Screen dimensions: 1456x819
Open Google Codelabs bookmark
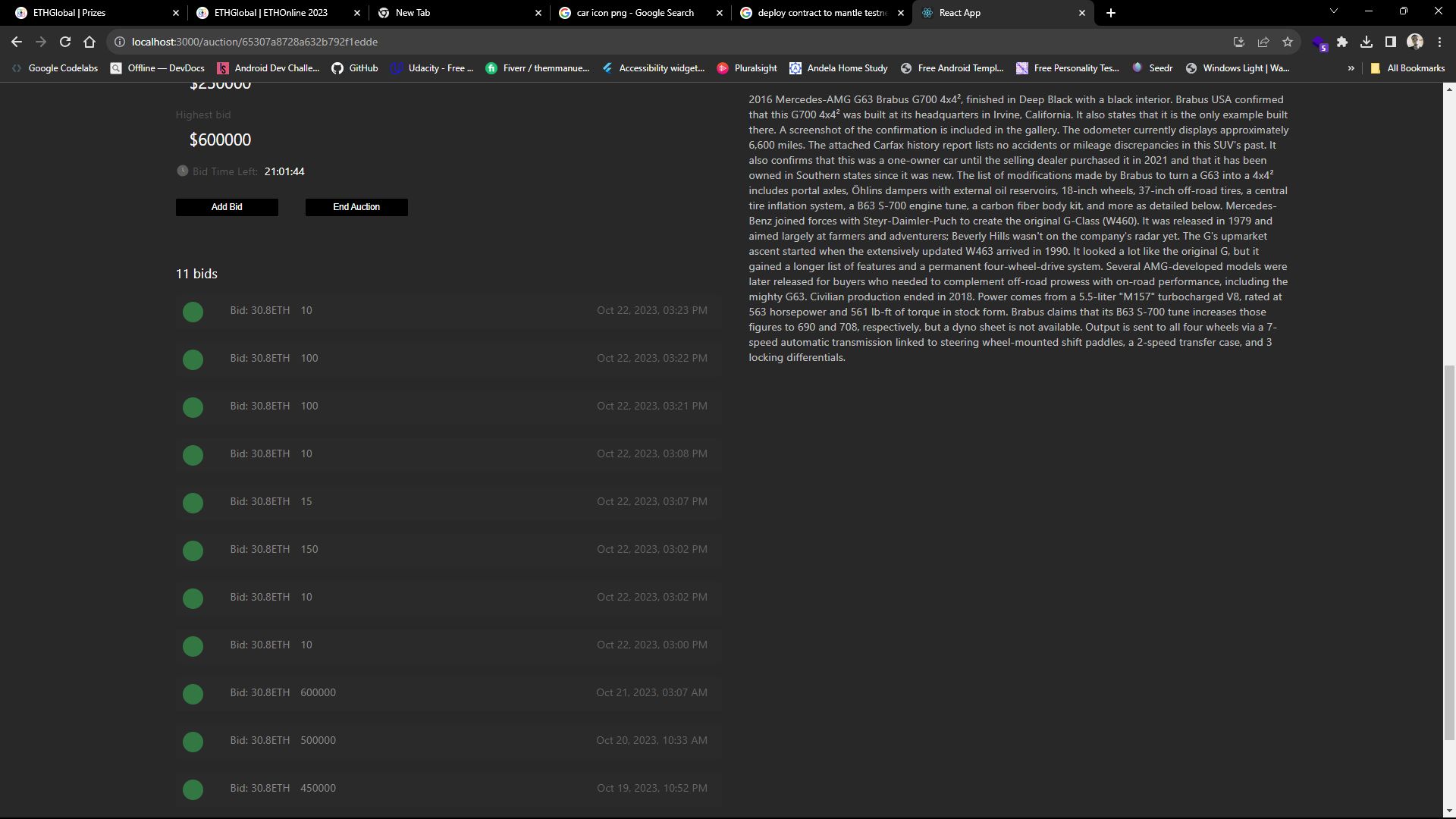pyautogui.click(x=55, y=68)
